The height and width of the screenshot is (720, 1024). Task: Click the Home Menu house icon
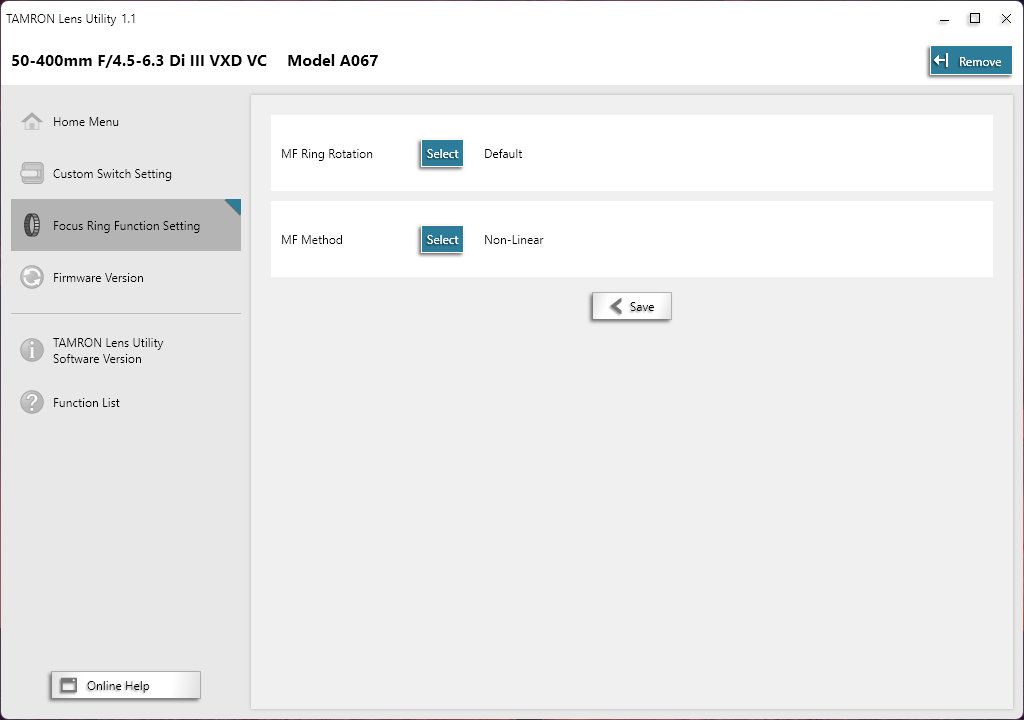[31, 122]
